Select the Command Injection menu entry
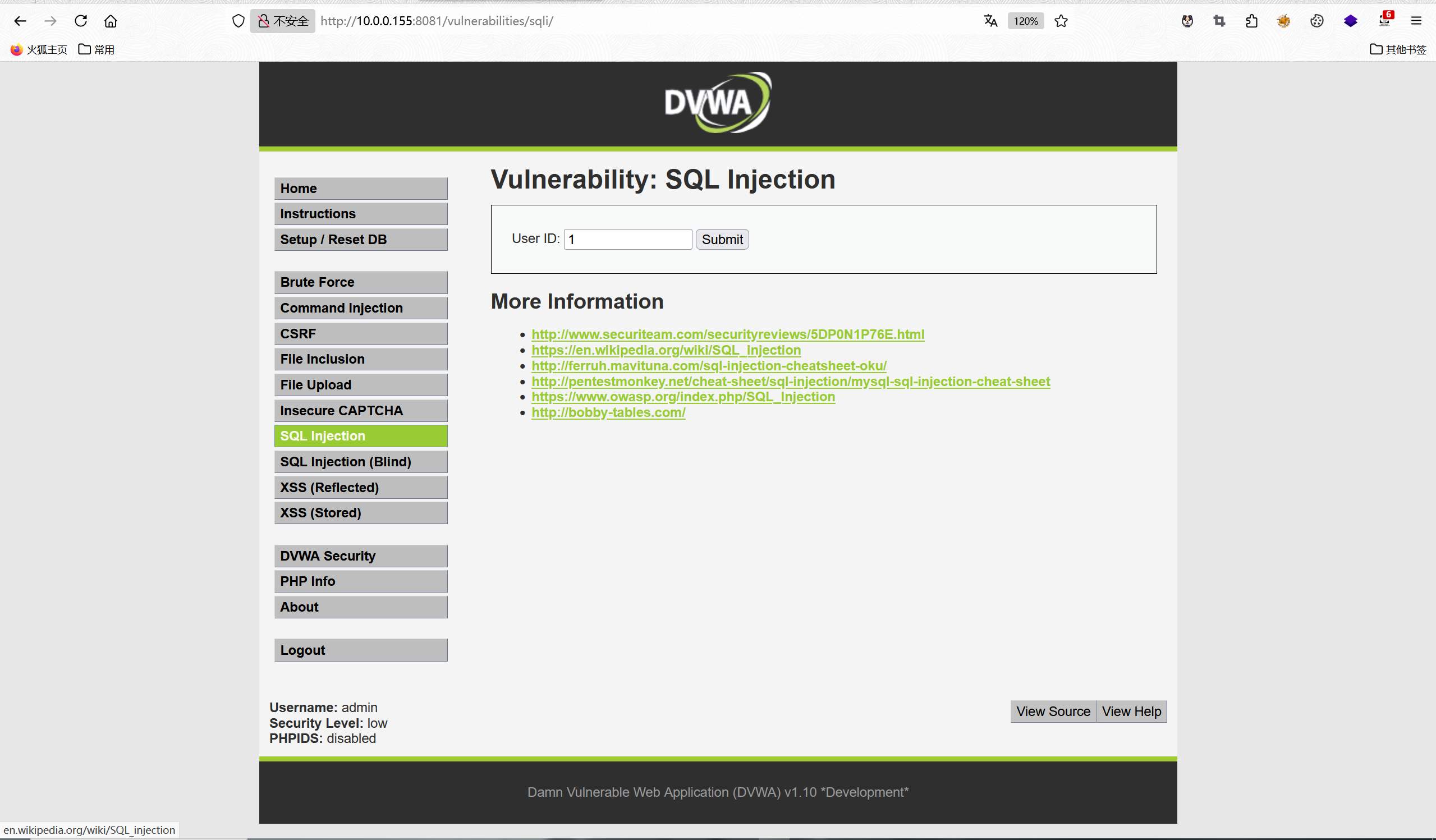 361,307
